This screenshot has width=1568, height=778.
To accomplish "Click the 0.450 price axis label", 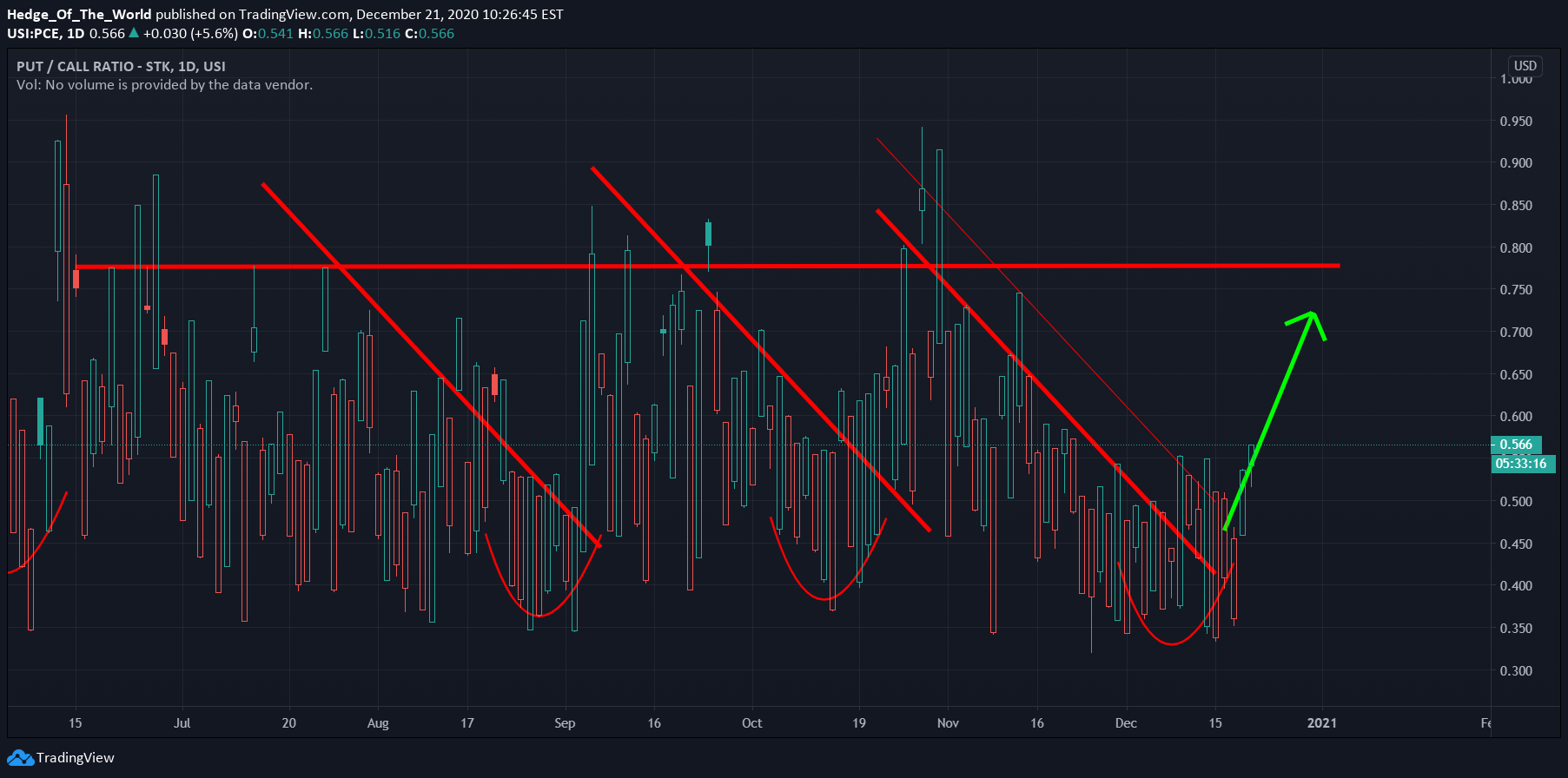I will pos(1516,544).
